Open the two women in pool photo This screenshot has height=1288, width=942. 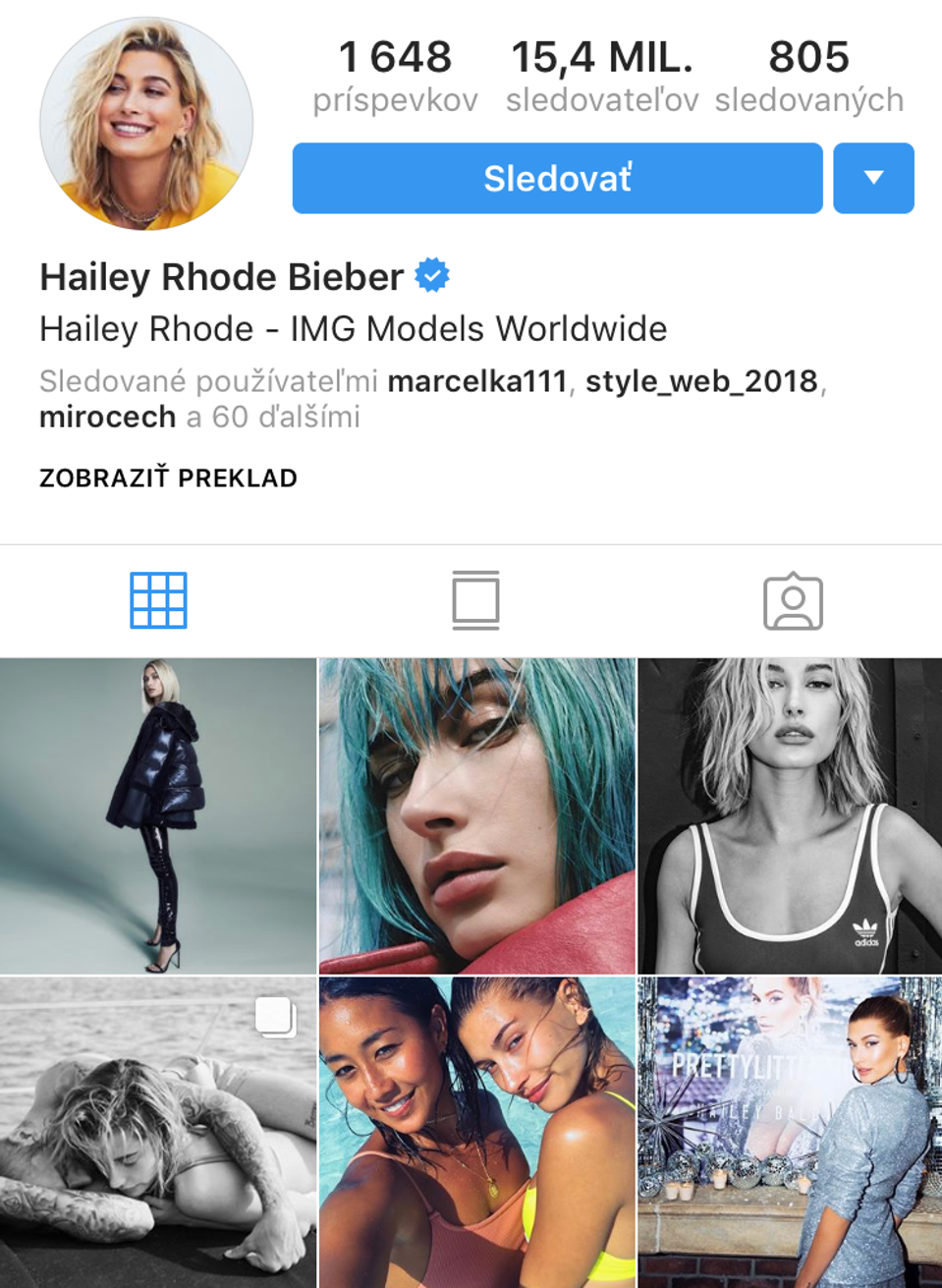(476, 1133)
